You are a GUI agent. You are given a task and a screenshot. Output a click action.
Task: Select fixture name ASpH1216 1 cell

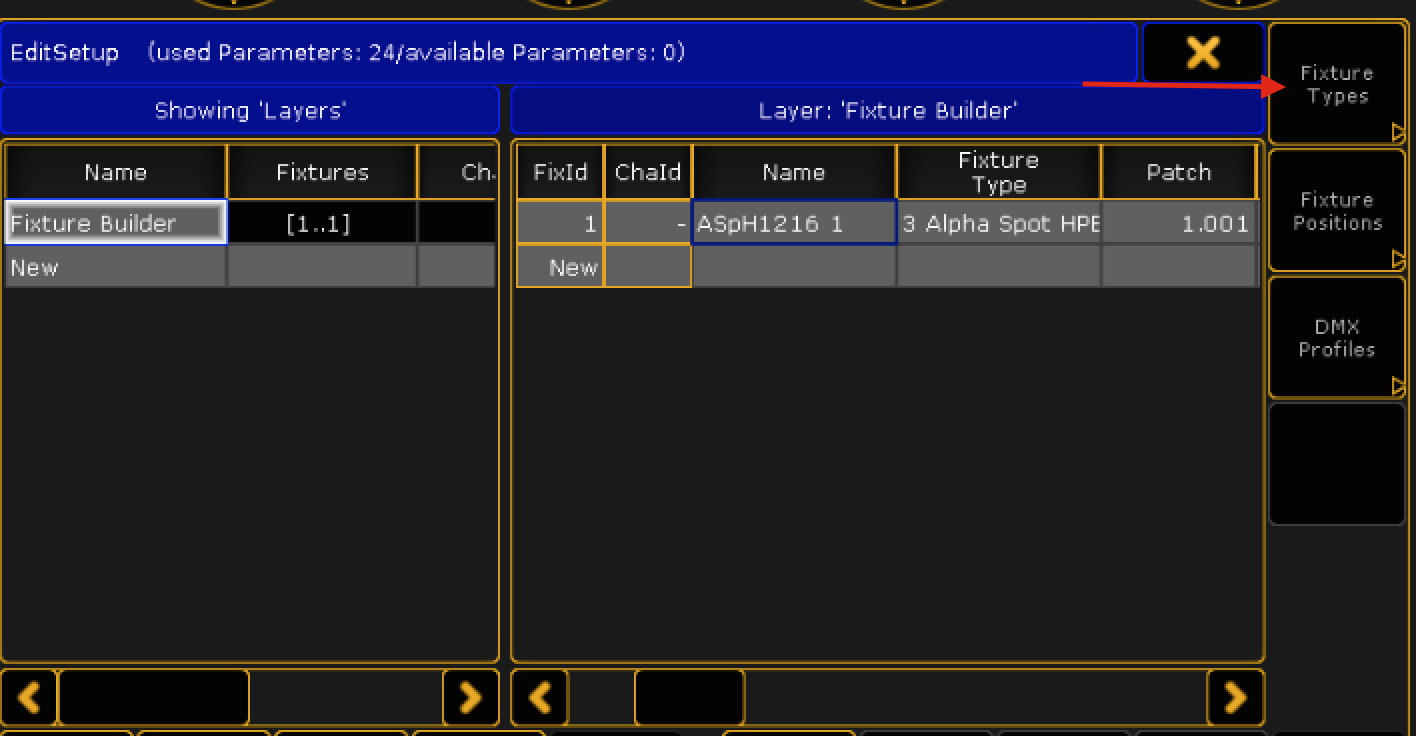(793, 223)
